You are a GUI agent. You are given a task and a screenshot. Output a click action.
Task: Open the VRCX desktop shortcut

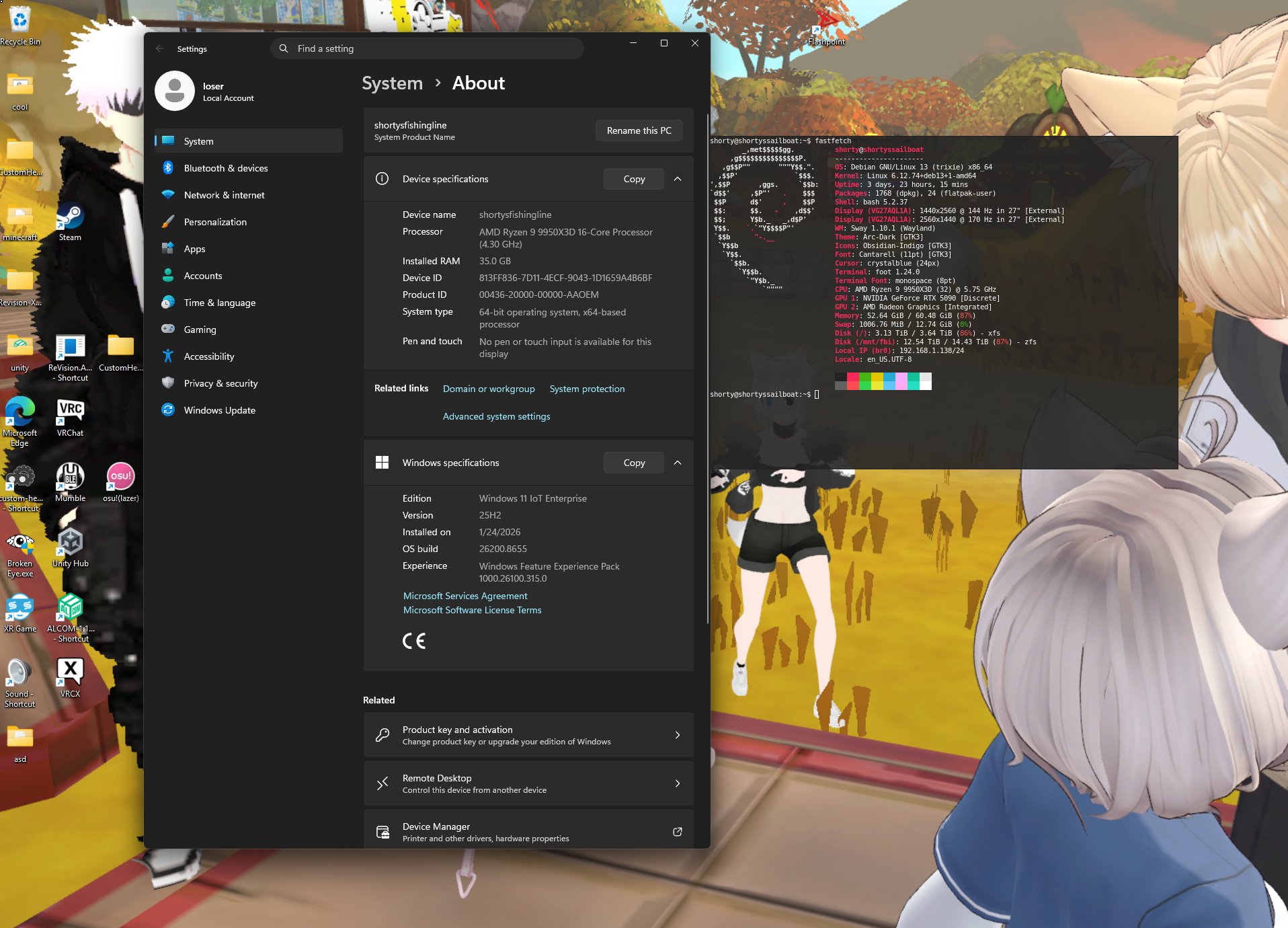[x=70, y=678]
